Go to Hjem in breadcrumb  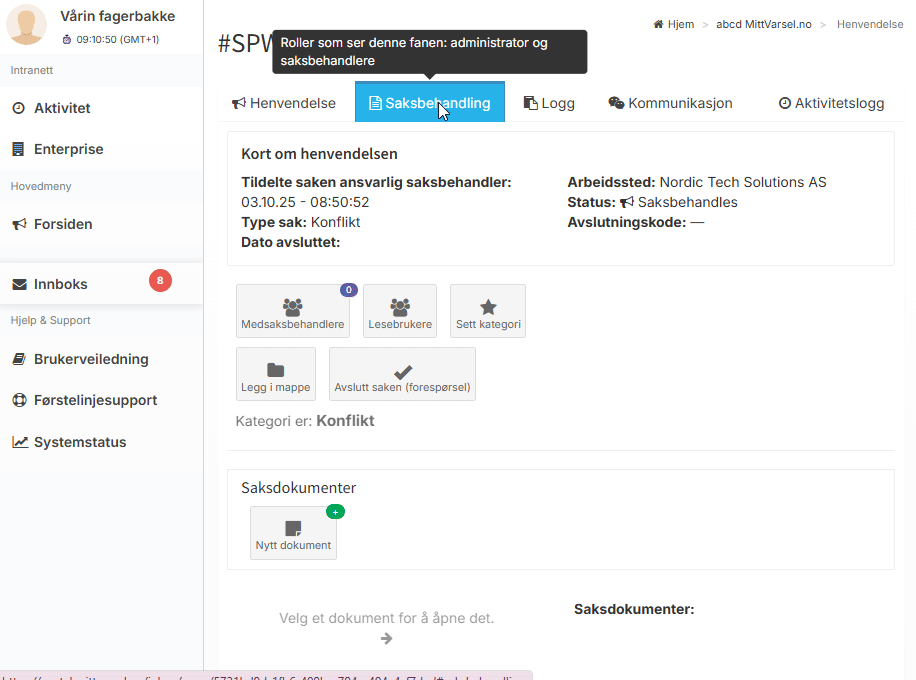coord(679,24)
